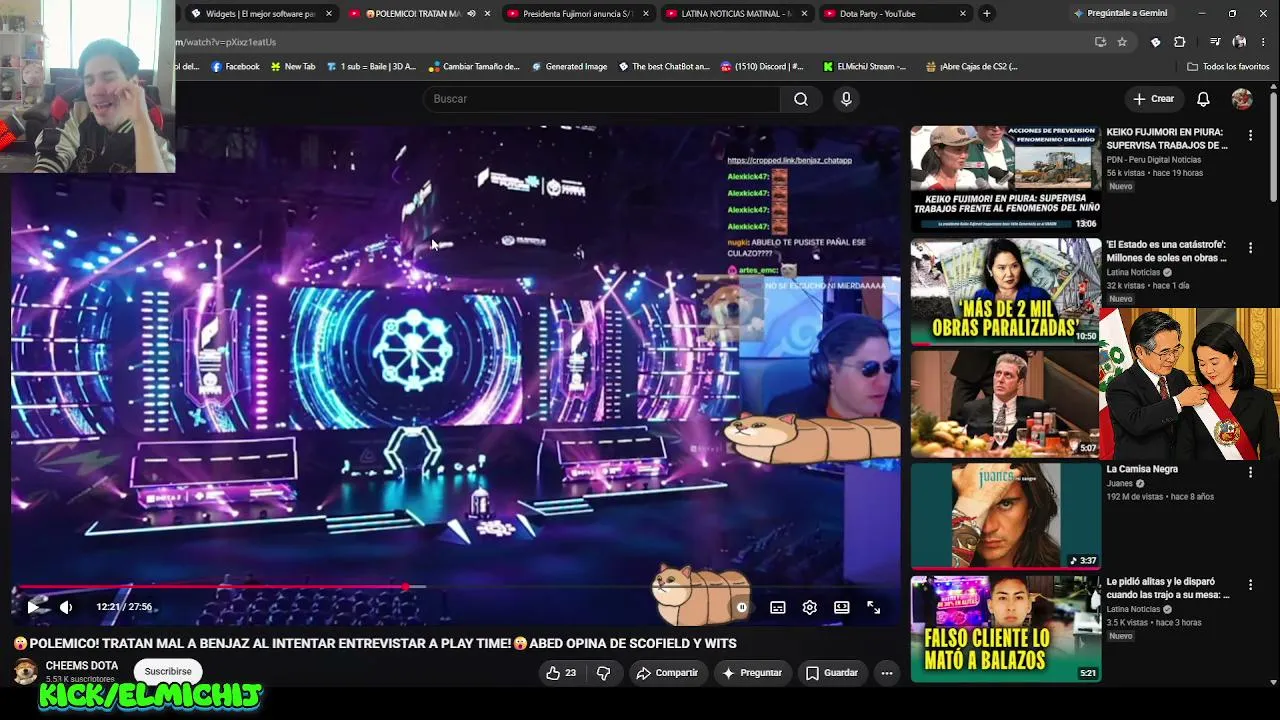The width and height of the screenshot is (1280, 720).
Task: Start voice search with microphone icon
Action: pos(846,99)
